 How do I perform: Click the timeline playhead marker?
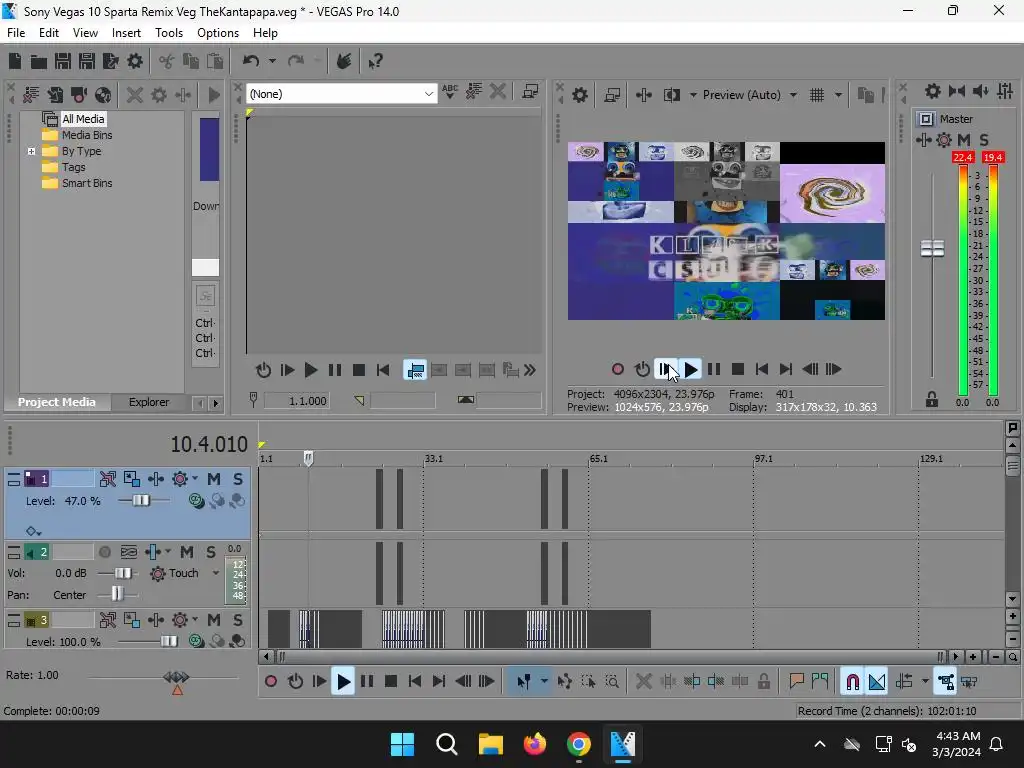[308, 458]
